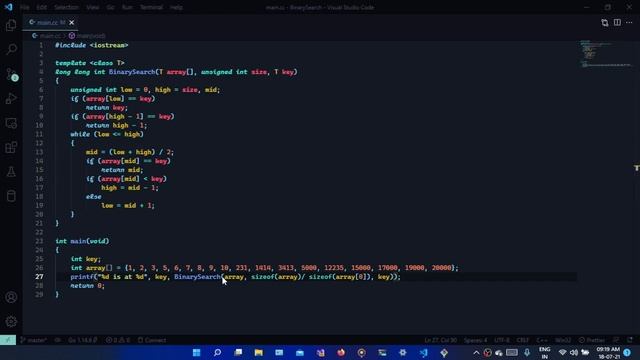Screen dimensions: 640x360
Task: Open the Selection menu
Action: (x=66, y=7)
